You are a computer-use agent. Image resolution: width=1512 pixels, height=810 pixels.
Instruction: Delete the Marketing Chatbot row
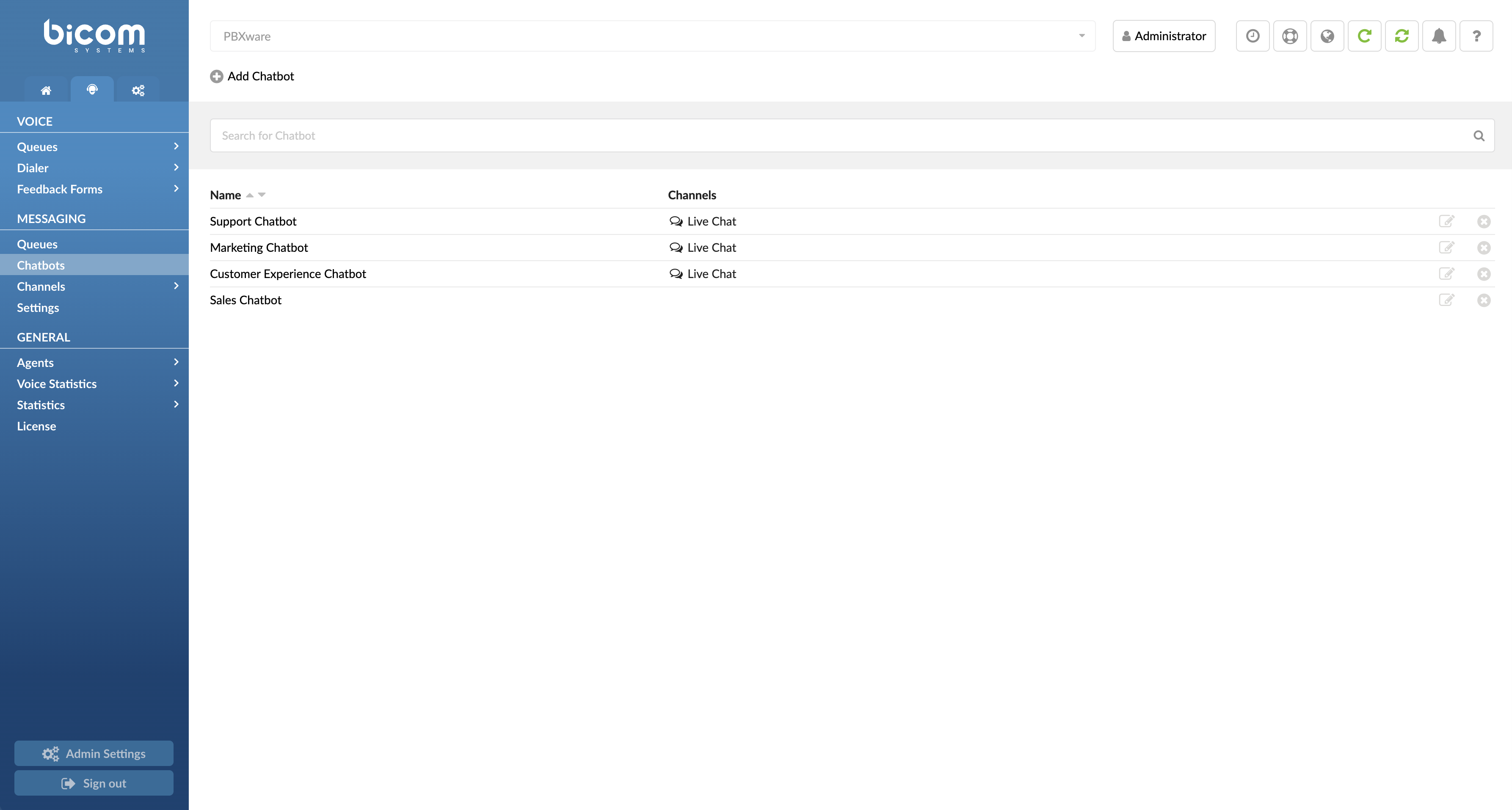click(1484, 248)
